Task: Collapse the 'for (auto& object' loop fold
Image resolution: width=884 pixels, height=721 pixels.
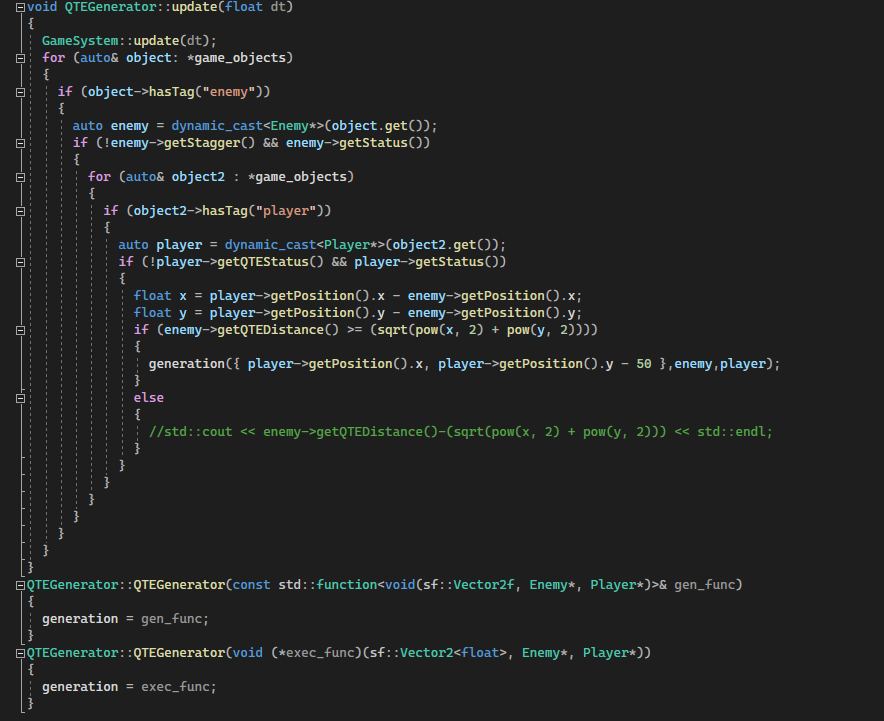Action: 20,58
